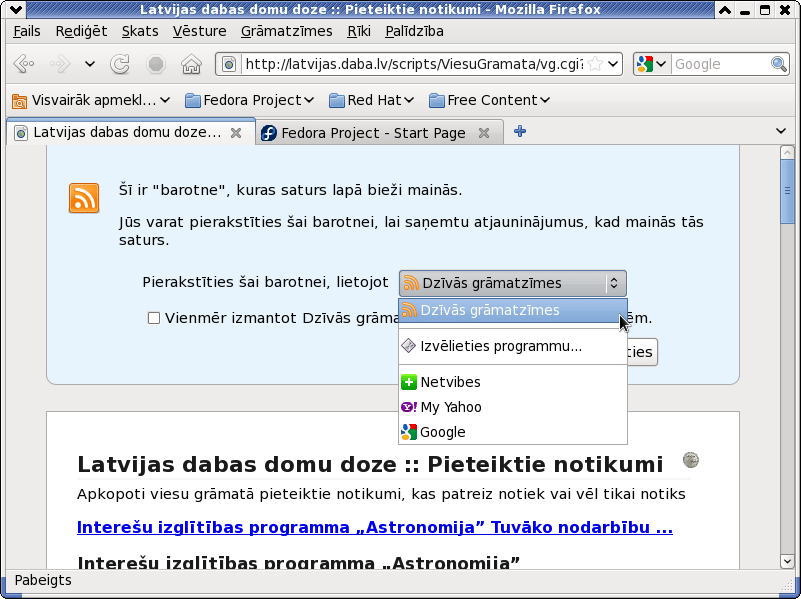Open the Rīki menu
This screenshot has height=599, width=801.
click(359, 31)
